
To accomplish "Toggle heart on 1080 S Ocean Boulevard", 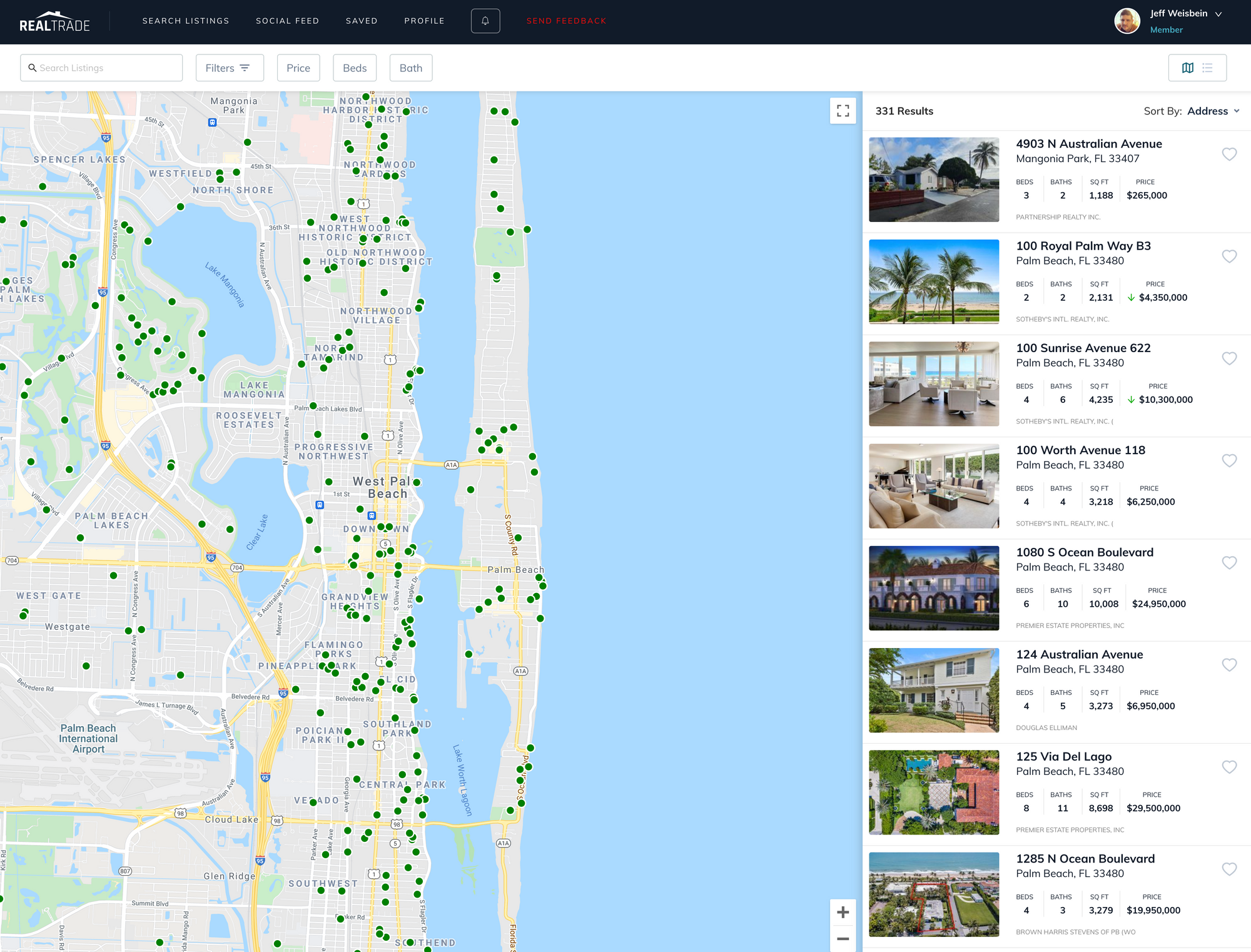I will click(1229, 562).
